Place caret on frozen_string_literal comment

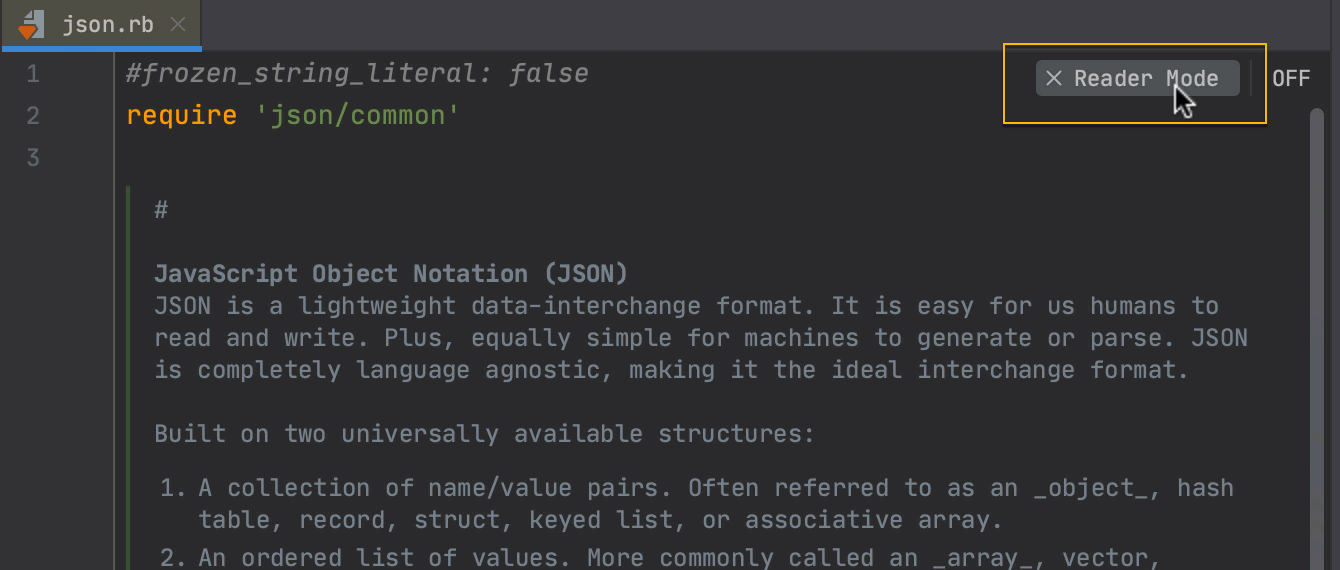coord(357,74)
